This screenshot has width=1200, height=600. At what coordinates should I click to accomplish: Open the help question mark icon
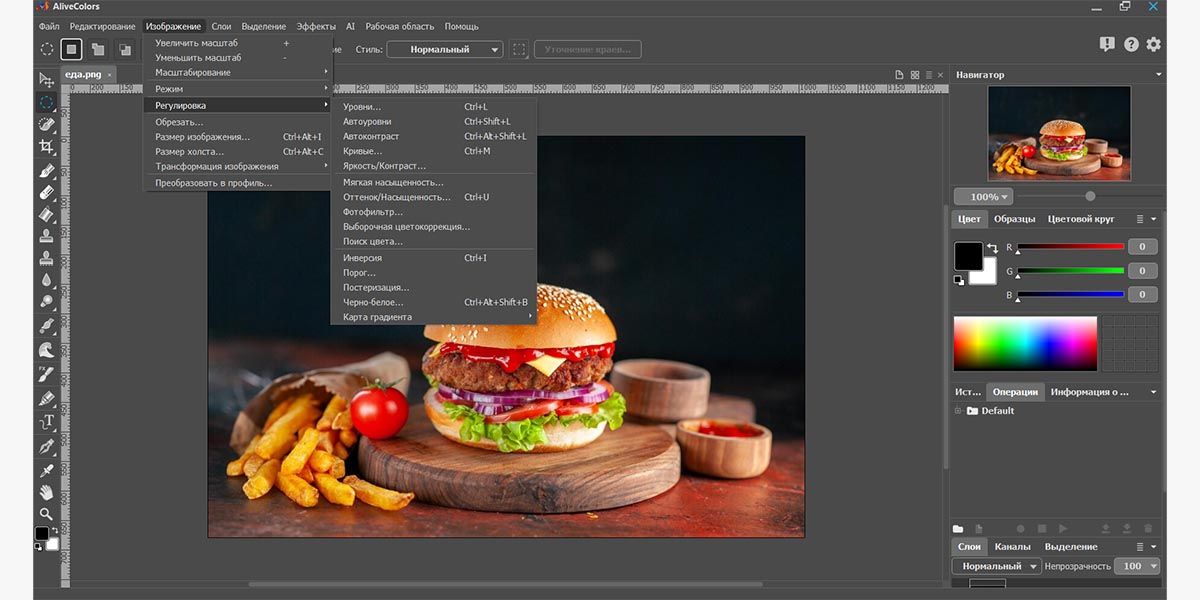[x=1131, y=44]
